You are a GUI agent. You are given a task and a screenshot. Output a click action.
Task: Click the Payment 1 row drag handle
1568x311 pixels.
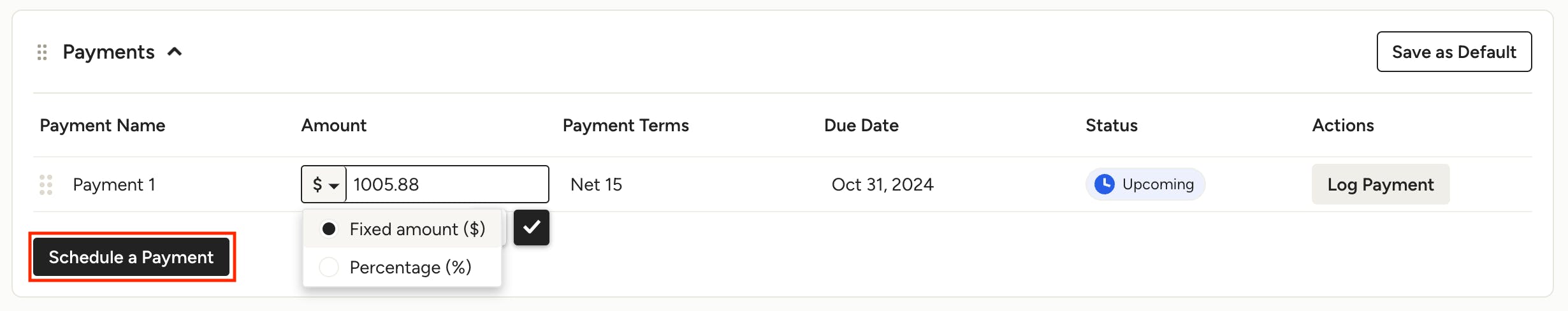pos(46,185)
